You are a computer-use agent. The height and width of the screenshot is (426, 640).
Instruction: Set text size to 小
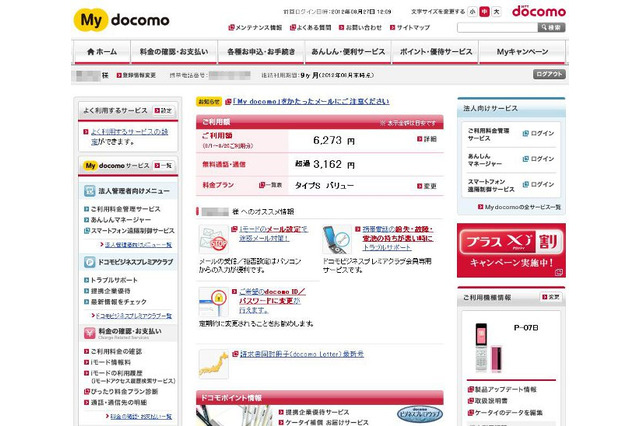tap(471, 12)
